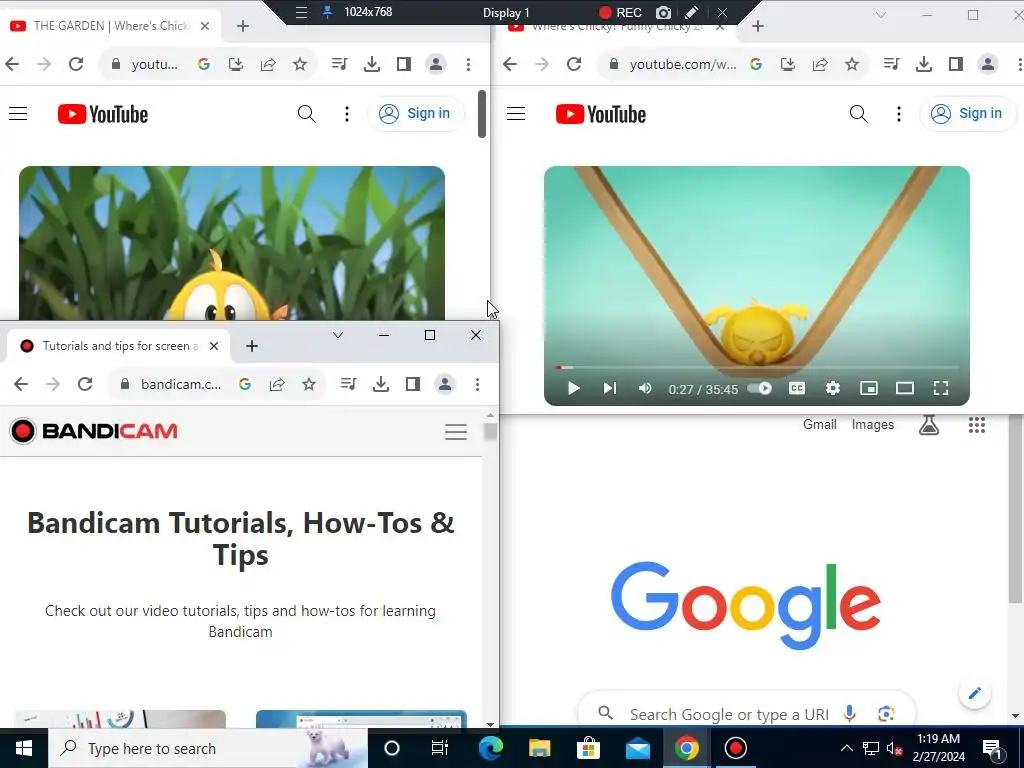
Task: Switch to theater mode in YouTube player
Action: coord(904,389)
